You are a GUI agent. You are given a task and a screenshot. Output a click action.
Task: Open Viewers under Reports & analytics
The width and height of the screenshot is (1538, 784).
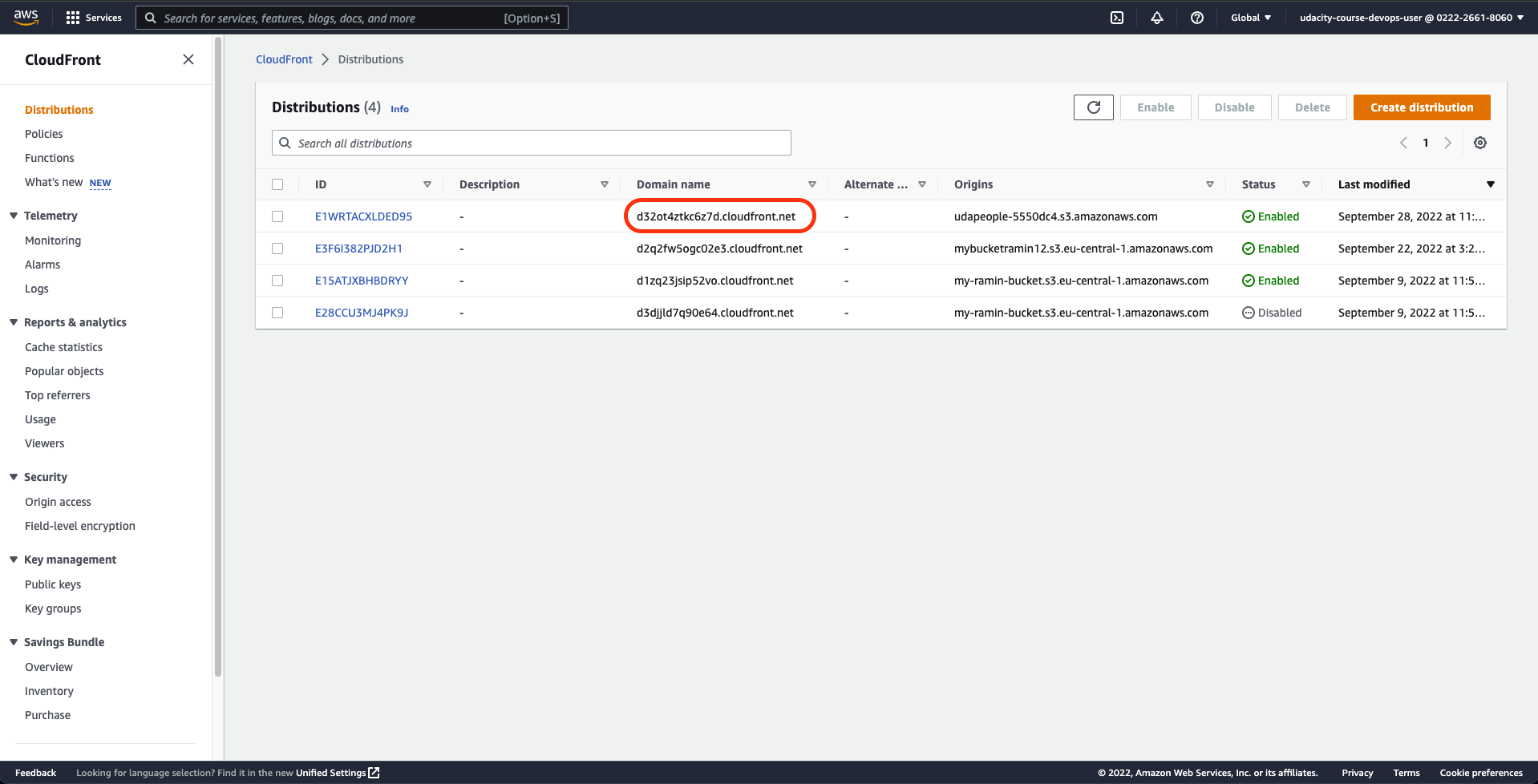click(44, 443)
